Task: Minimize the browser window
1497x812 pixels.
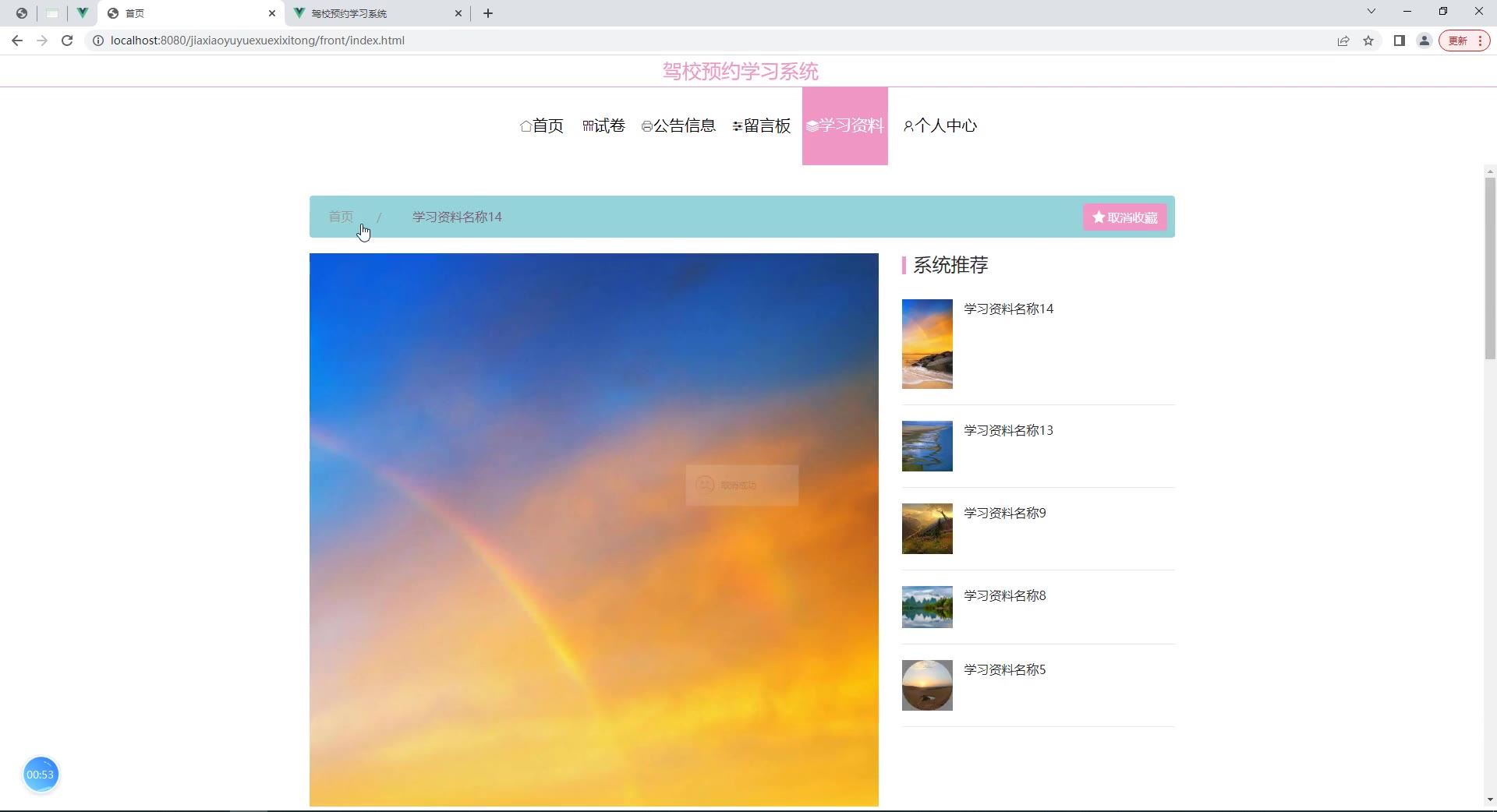Action: coord(1407,12)
